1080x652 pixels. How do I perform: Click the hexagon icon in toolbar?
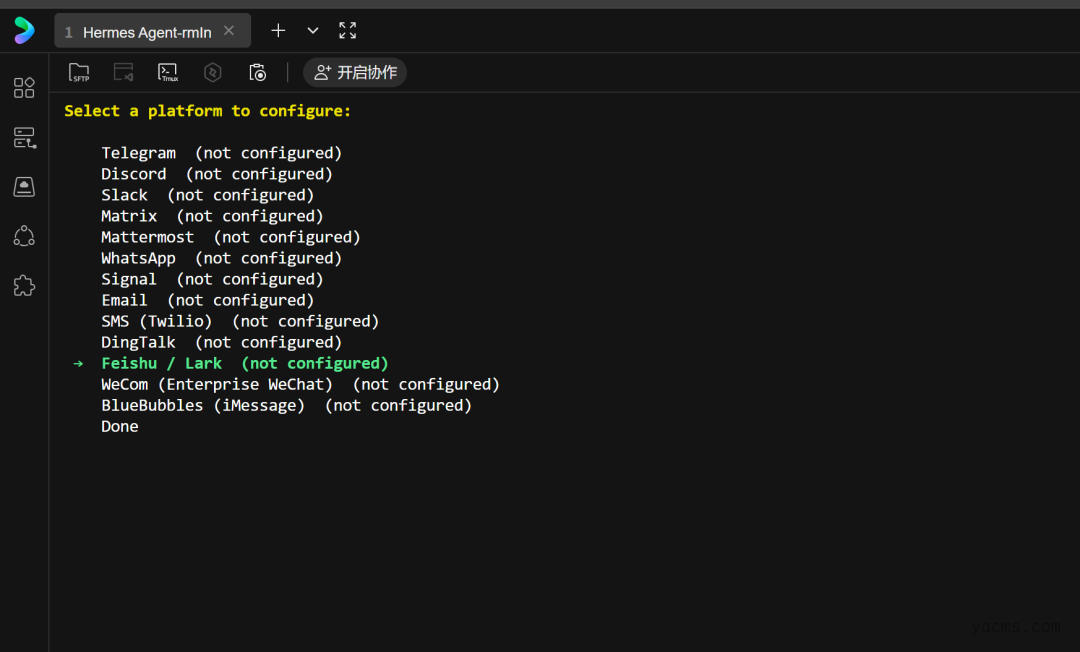212,72
